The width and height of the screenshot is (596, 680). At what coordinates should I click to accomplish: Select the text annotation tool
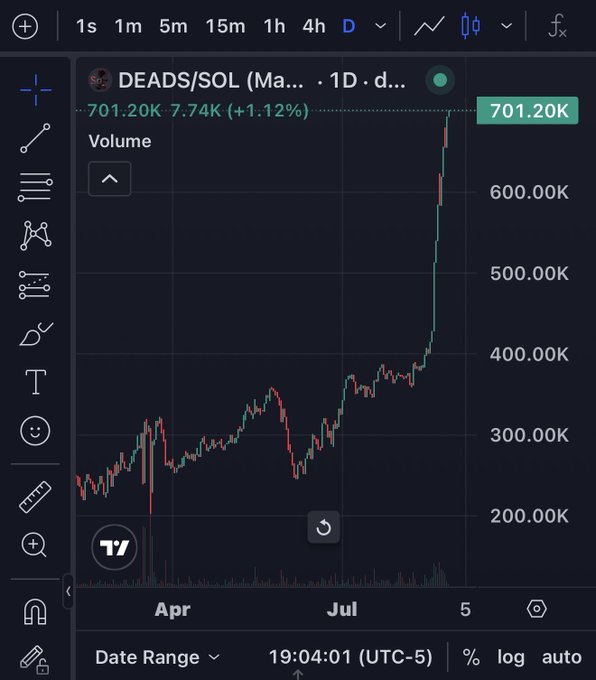(x=36, y=382)
